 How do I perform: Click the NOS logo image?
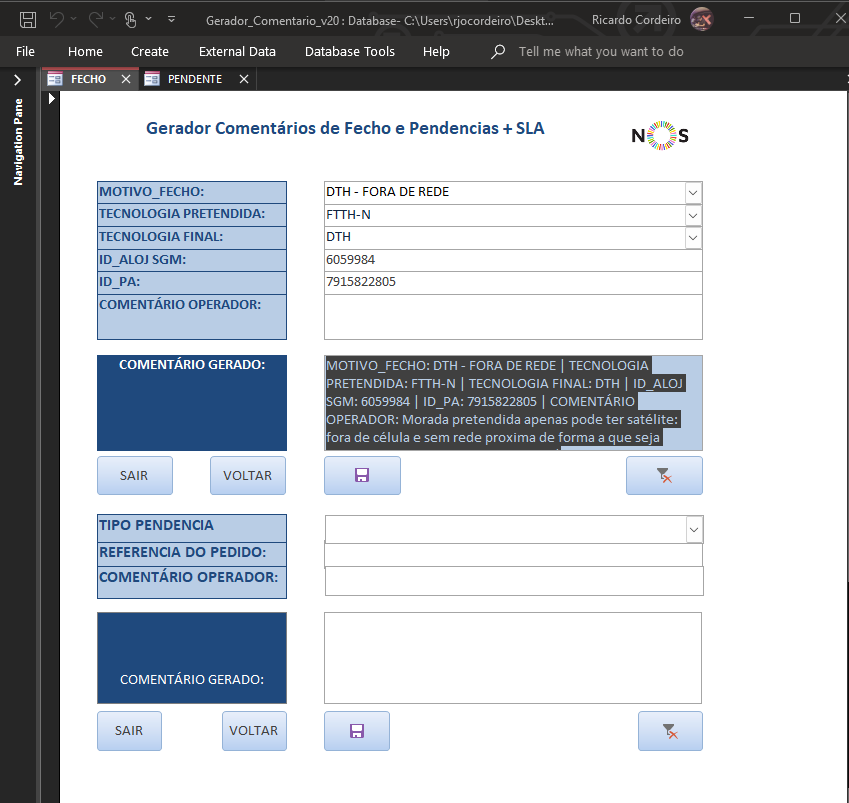point(660,135)
